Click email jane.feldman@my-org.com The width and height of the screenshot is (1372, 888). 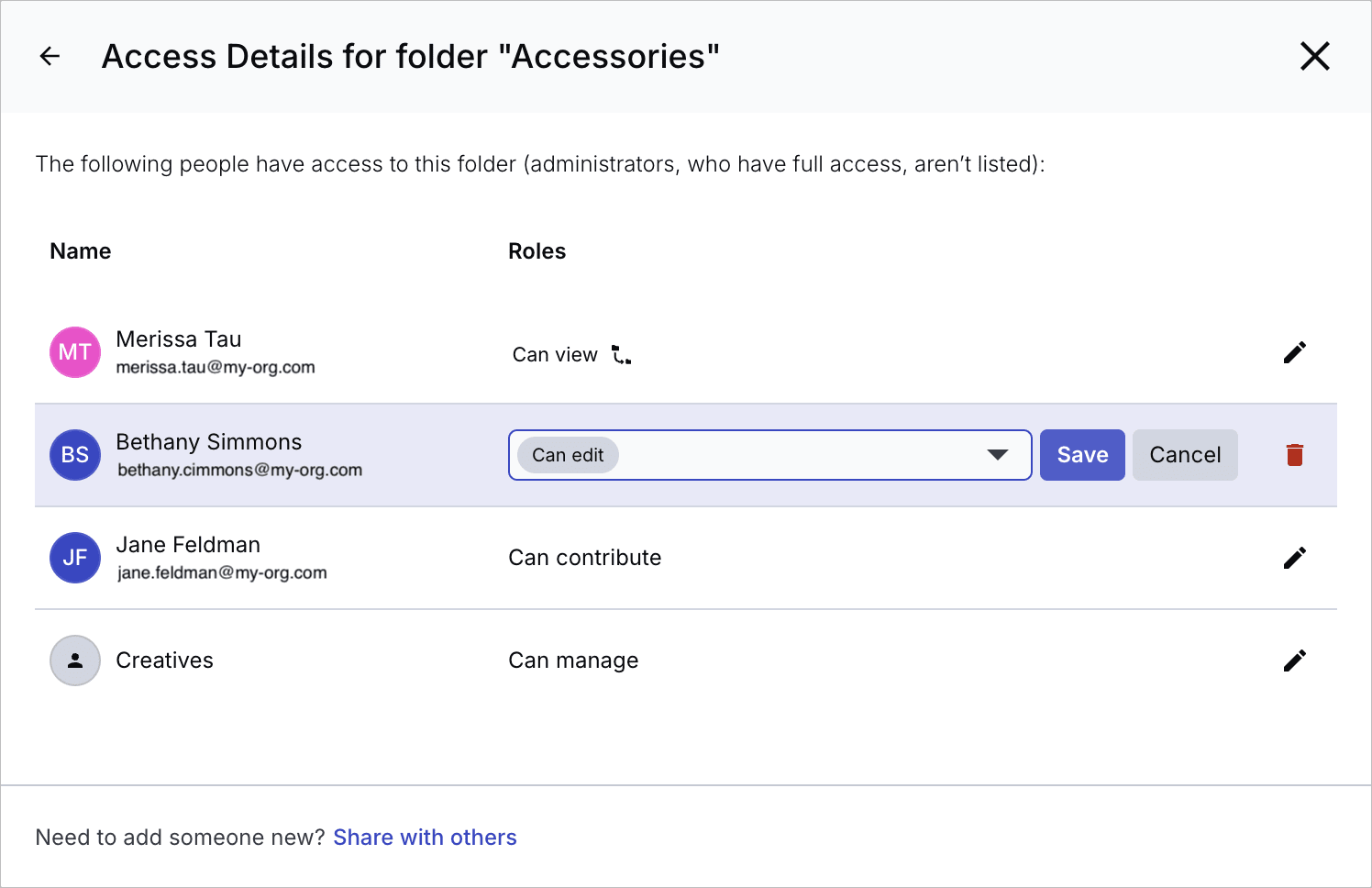tap(222, 573)
